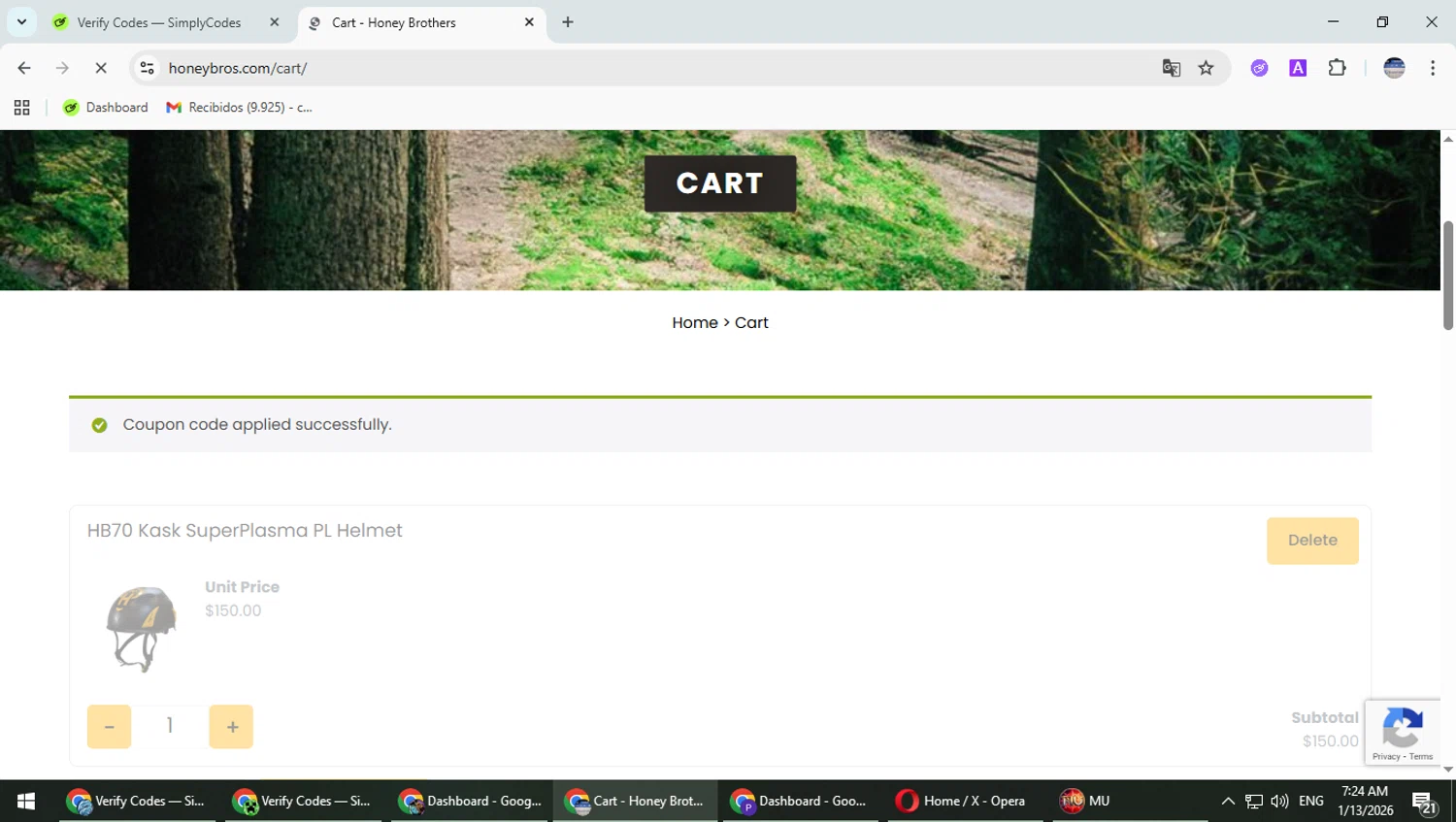Delete the helmet from cart
The width and height of the screenshot is (1456, 822).
pyautogui.click(x=1312, y=541)
